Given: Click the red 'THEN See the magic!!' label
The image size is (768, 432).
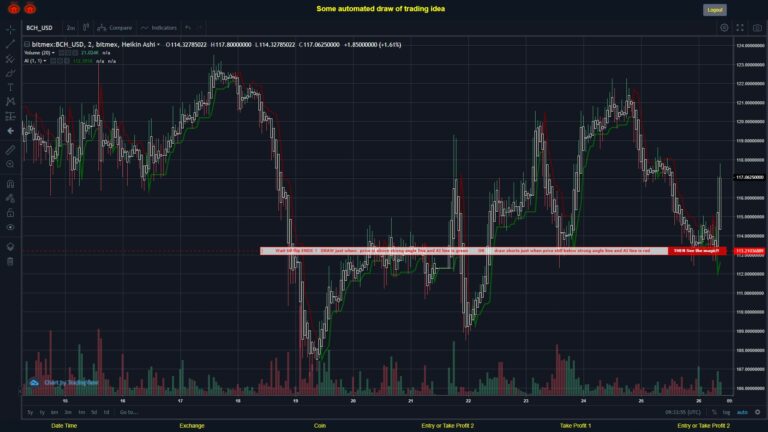Looking at the screenshot, I should pos(696,251).
